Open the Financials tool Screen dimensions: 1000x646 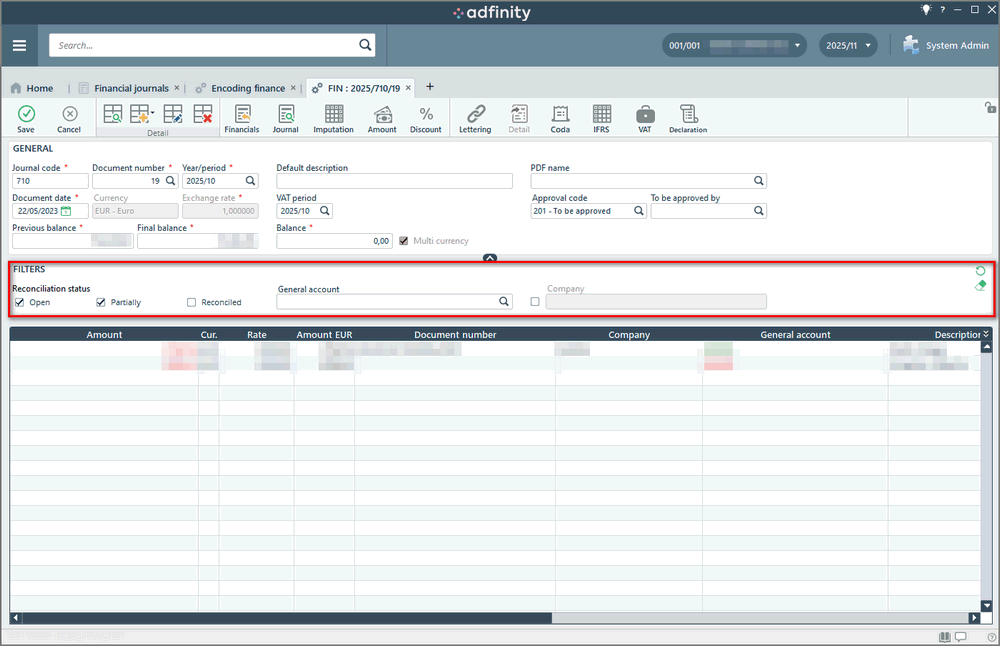coord(241,116)
